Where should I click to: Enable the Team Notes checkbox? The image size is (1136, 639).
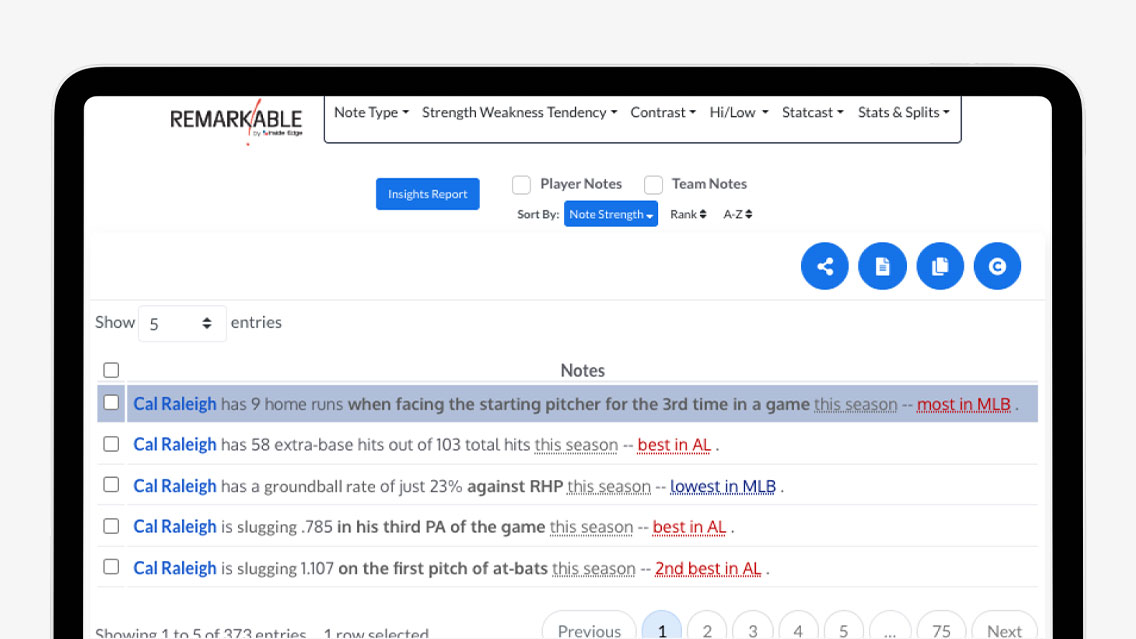pos(653,185)
